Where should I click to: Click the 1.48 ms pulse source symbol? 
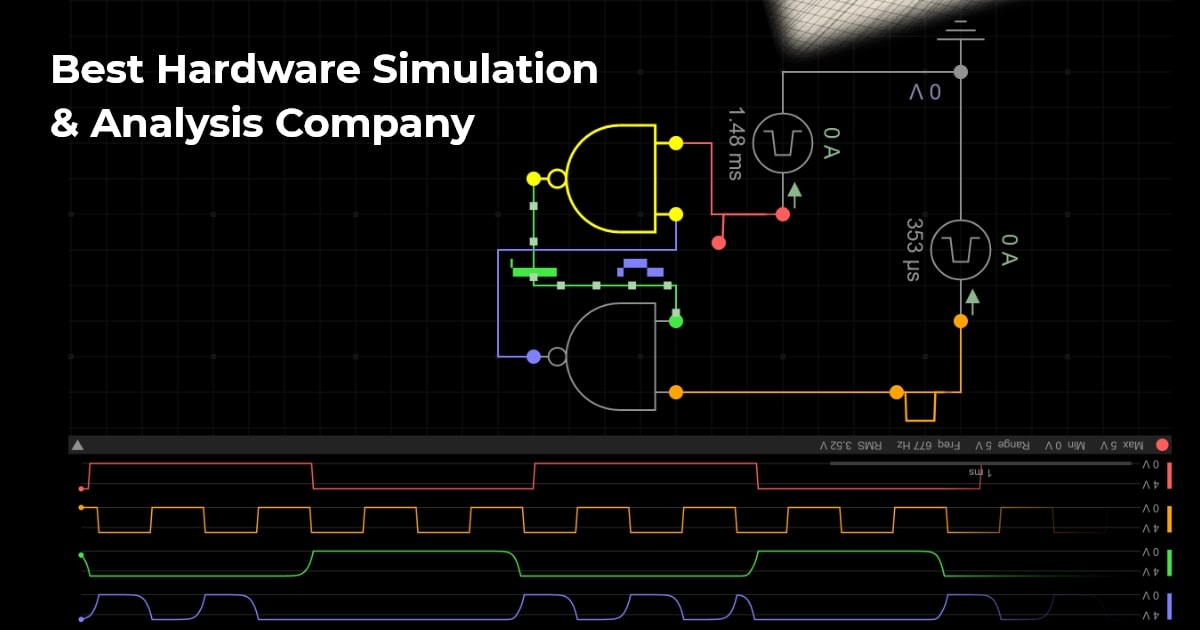785,143
